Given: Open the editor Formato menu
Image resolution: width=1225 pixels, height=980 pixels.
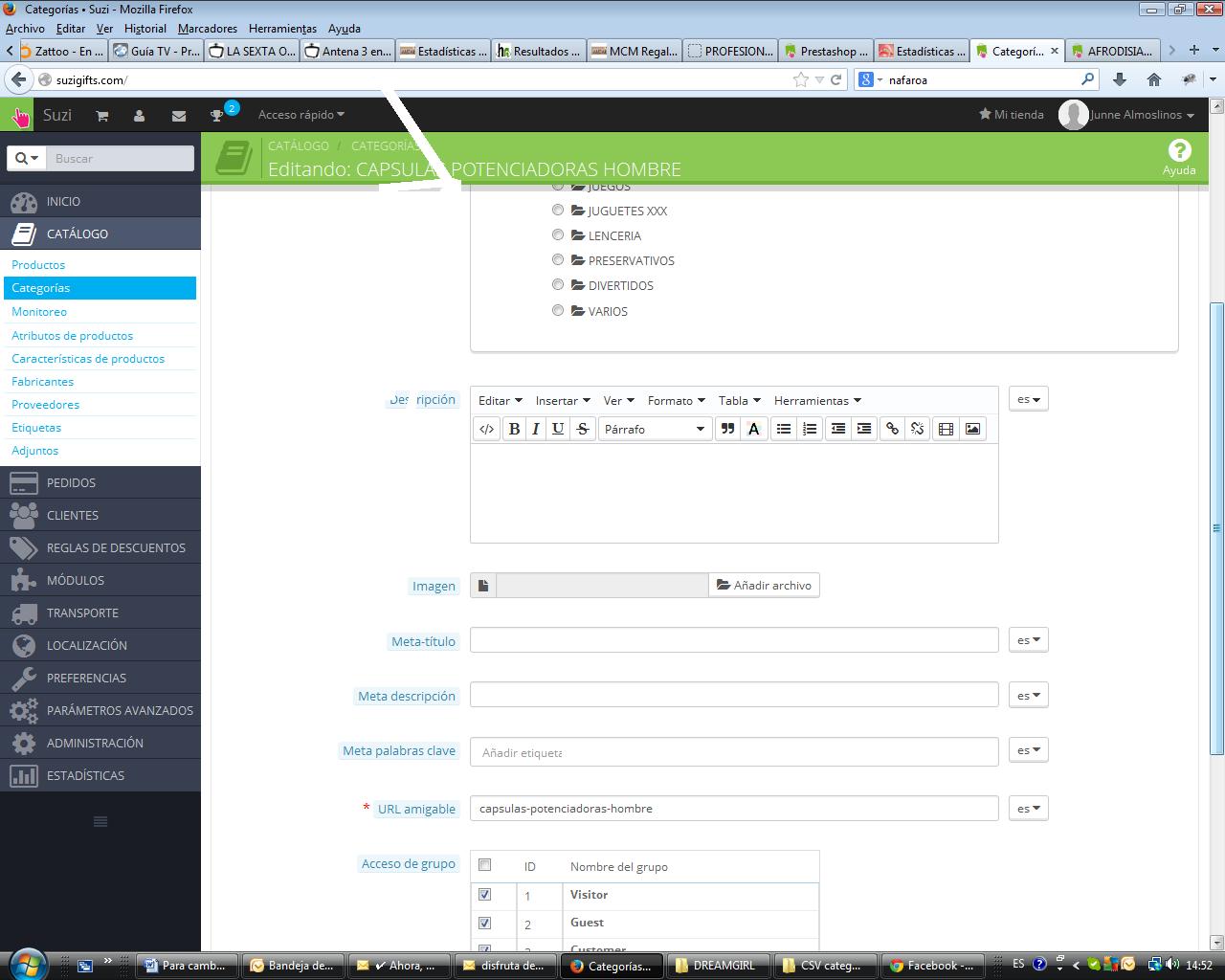Looking at the screenshot, I should tap(676, 400).
